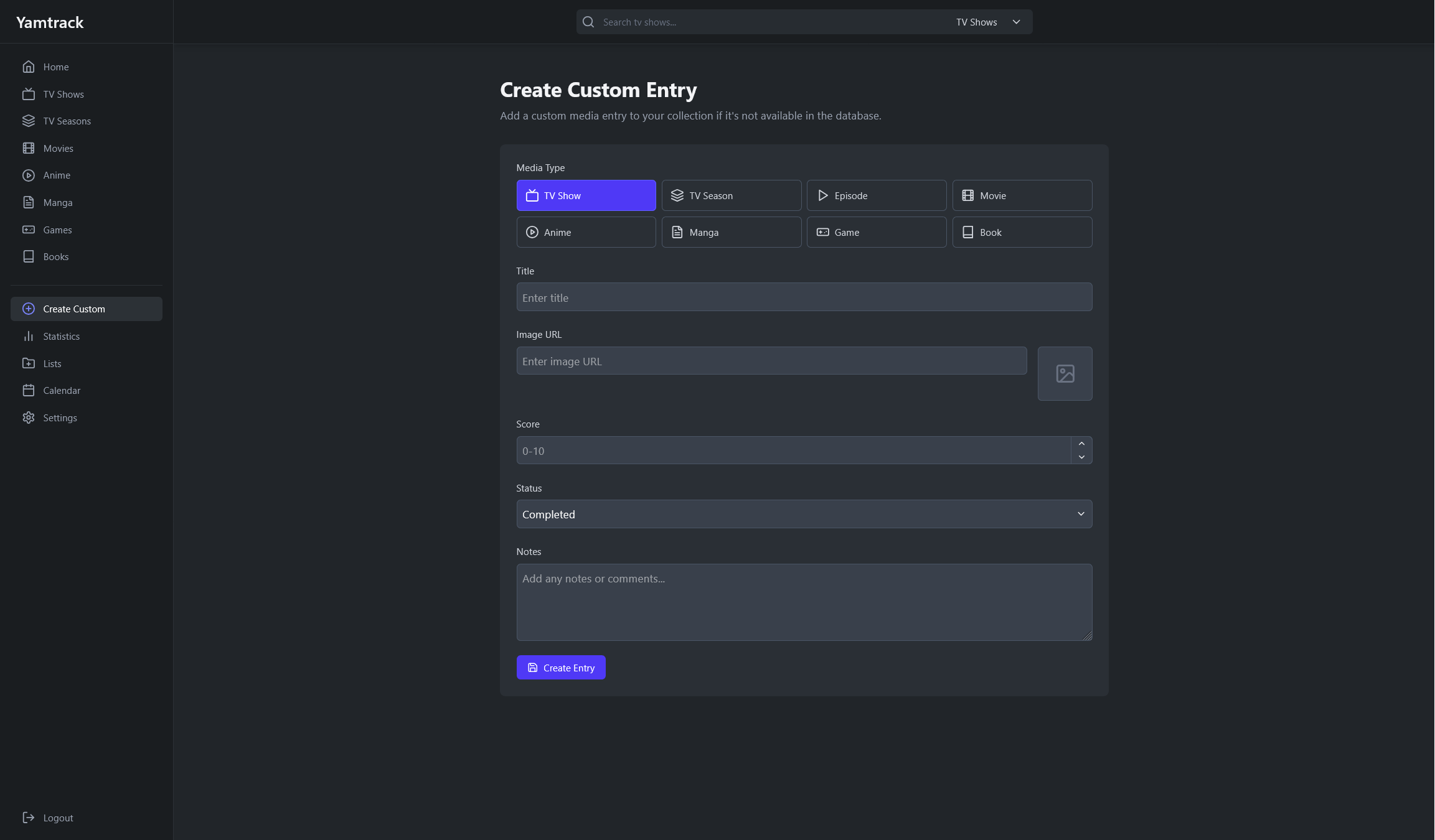Focus the Enter title input field
Viewport: 1435px width, 840px height.
point(804,297)
